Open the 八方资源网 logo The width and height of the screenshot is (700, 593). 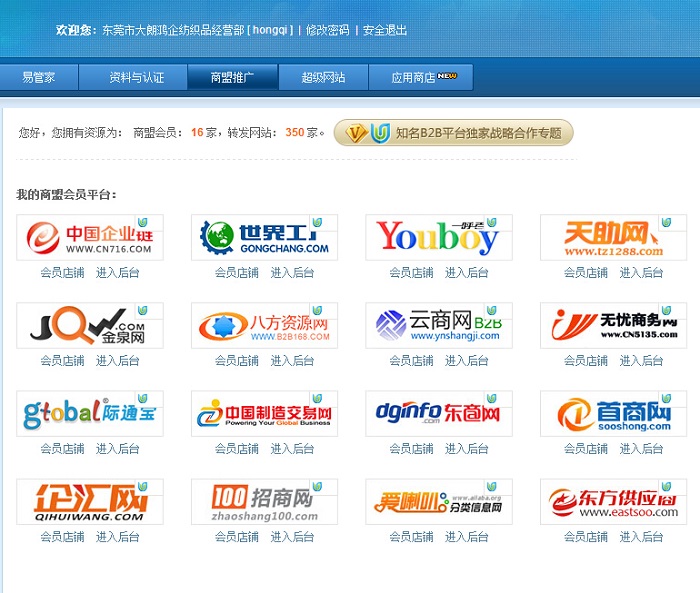pyautogui.click(x=264, y=326)
